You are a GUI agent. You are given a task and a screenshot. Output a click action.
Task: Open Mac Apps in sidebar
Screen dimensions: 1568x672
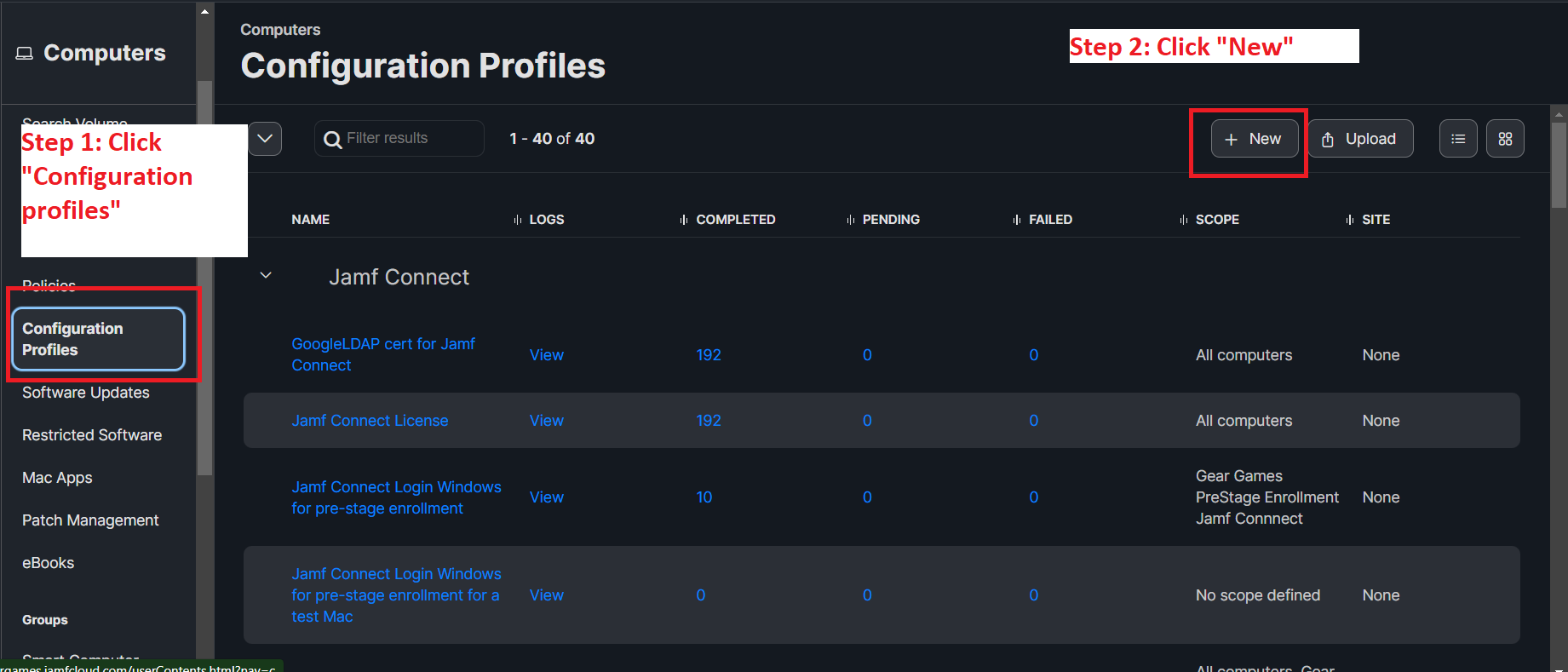click(57, 478)
